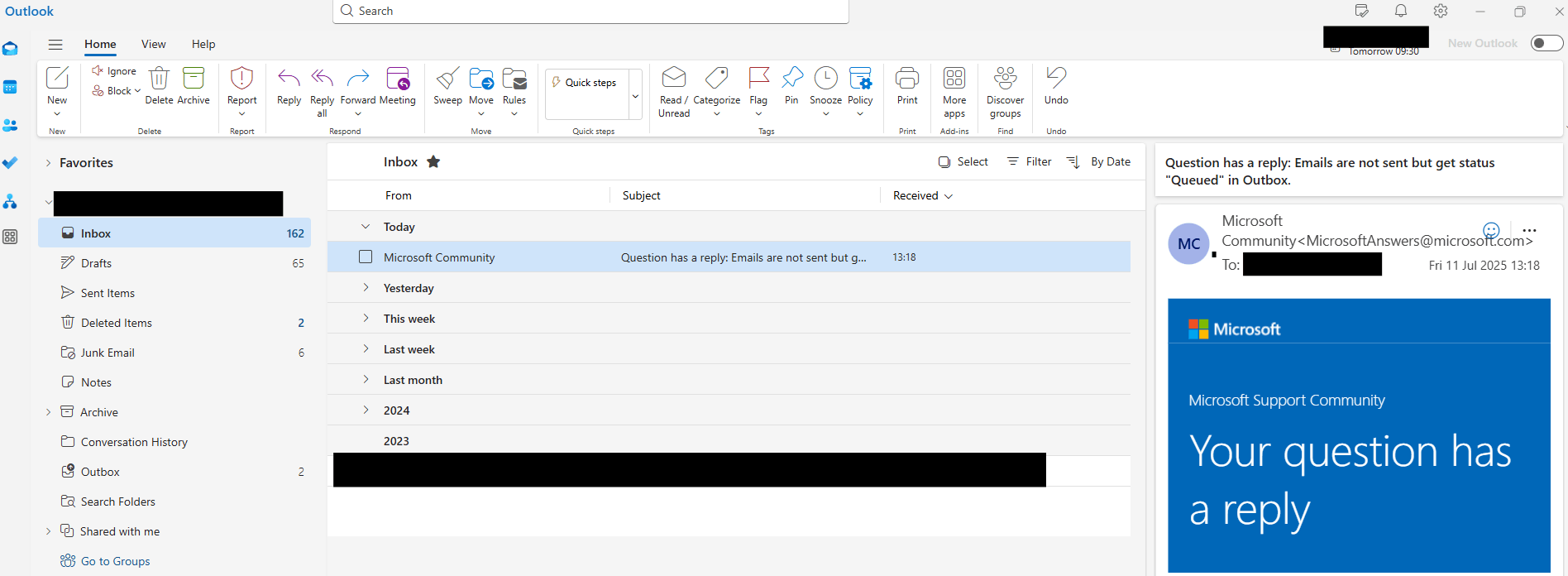
Task: Open the Quick steps dropdown arrow
Action: coord(635,94)
